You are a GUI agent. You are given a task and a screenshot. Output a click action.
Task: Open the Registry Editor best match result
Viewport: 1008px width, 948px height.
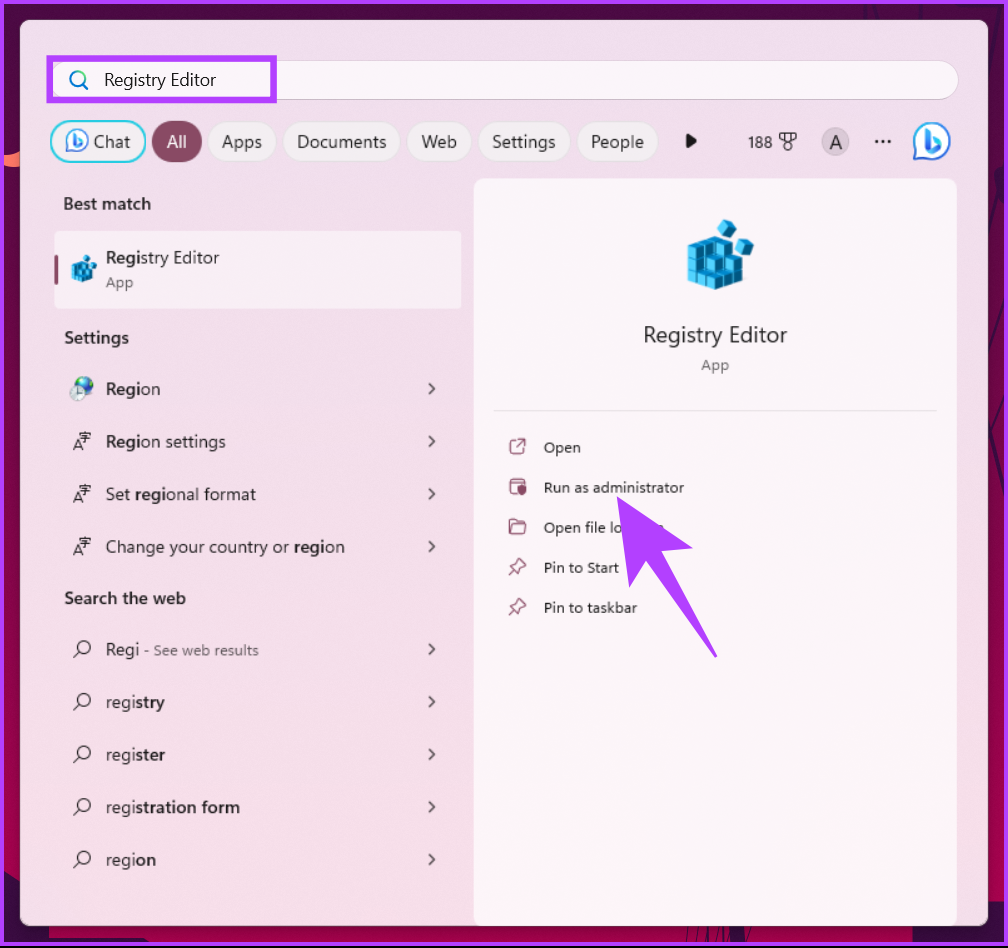[258, 269]
